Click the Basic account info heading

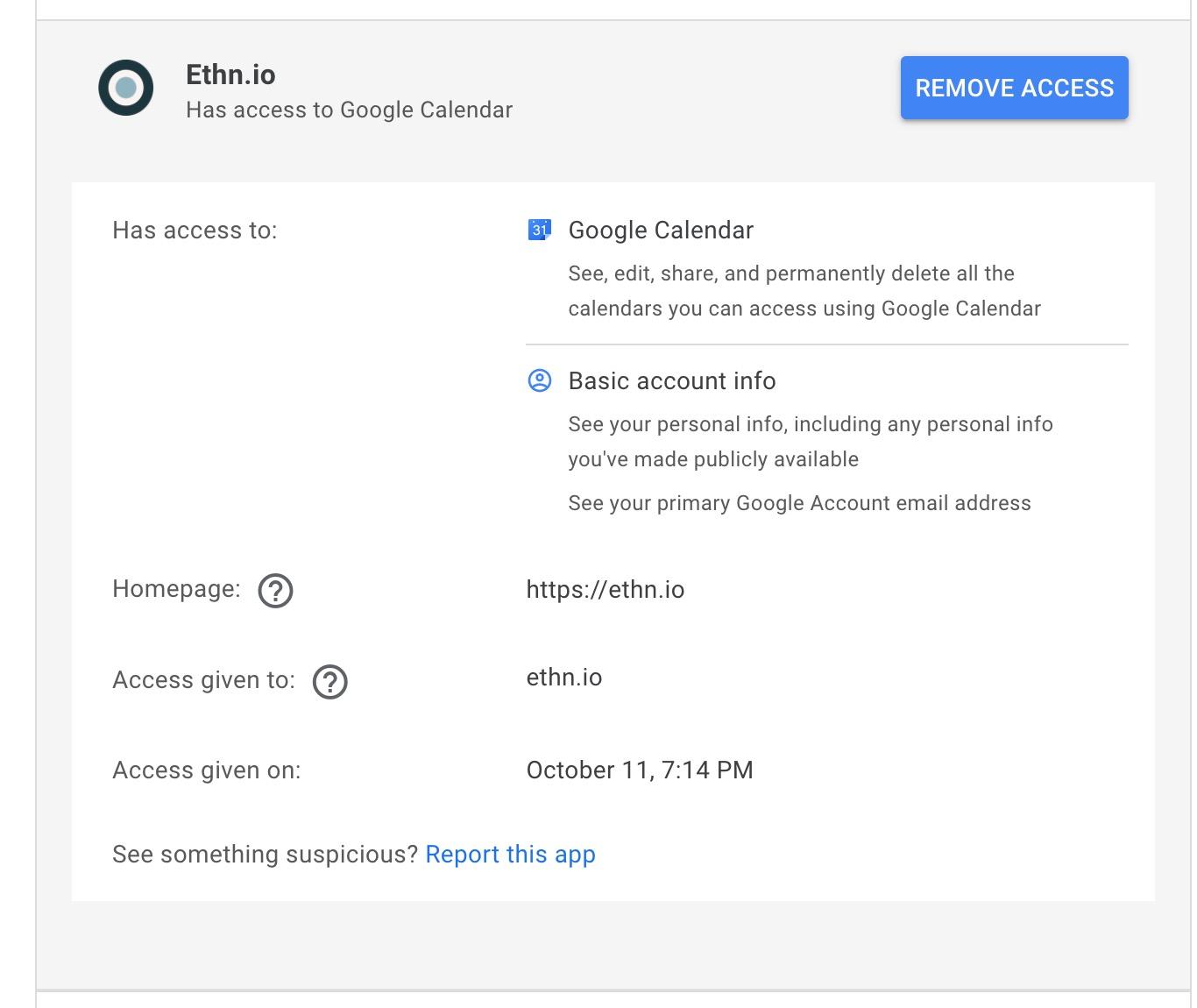(672, 380)
